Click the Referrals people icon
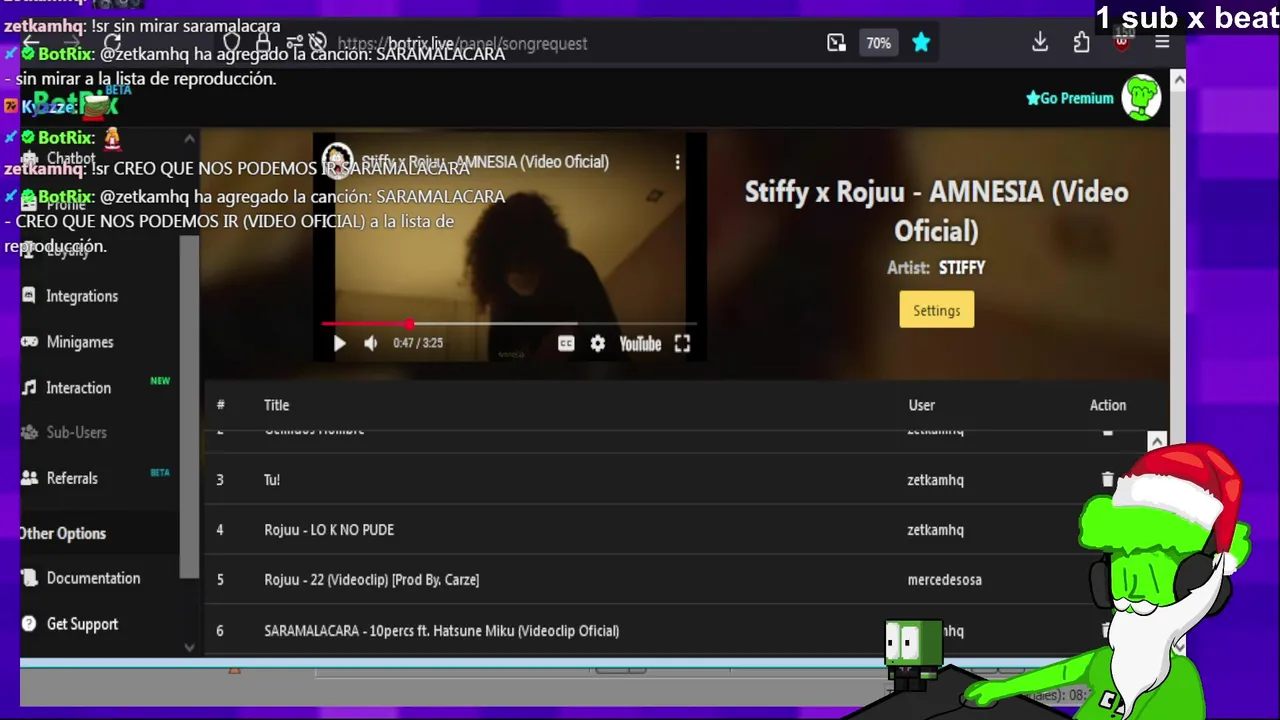This screenshot has height=720, width=1280. pos(29,478)
